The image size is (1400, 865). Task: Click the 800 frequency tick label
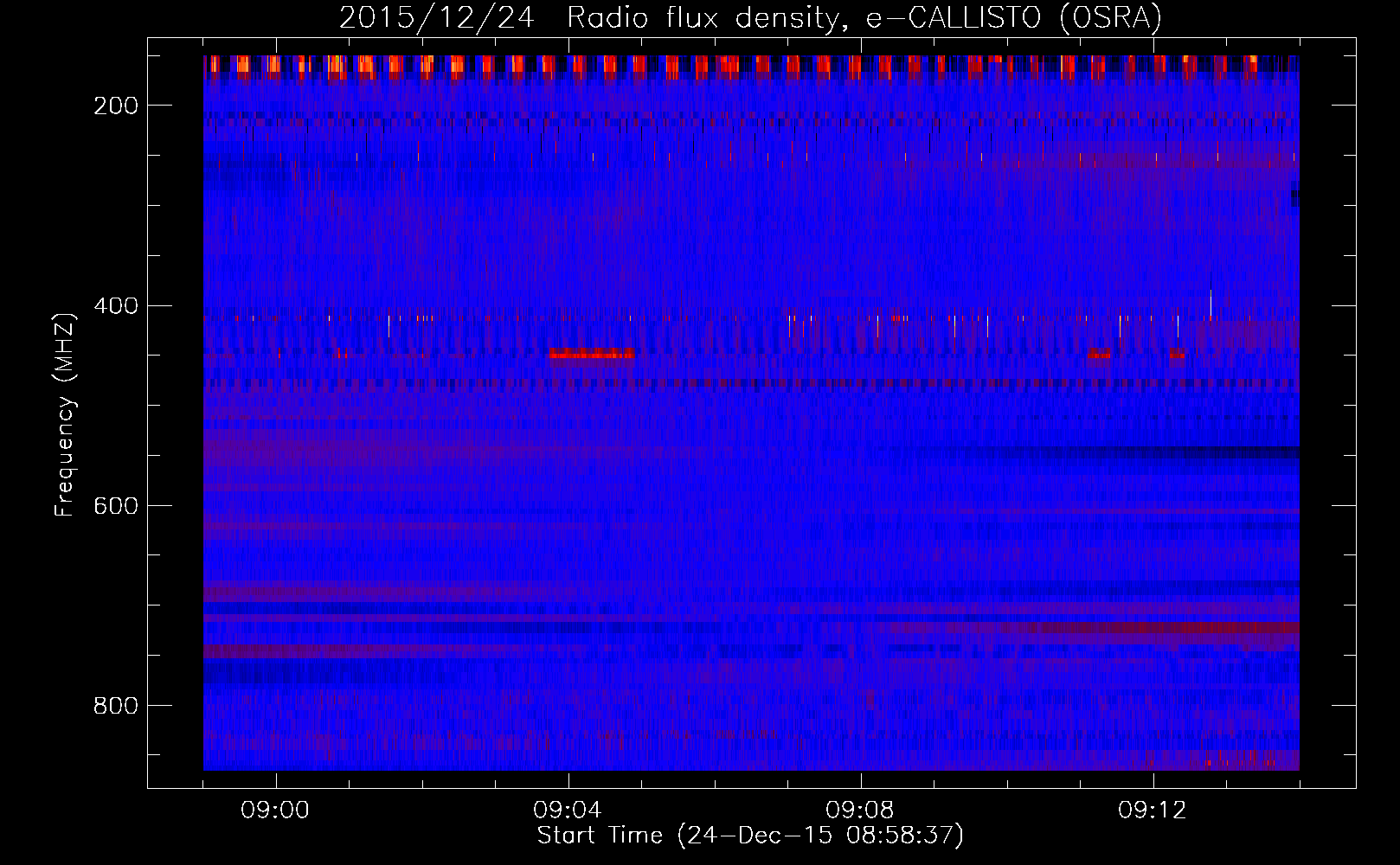coord(116,706)
